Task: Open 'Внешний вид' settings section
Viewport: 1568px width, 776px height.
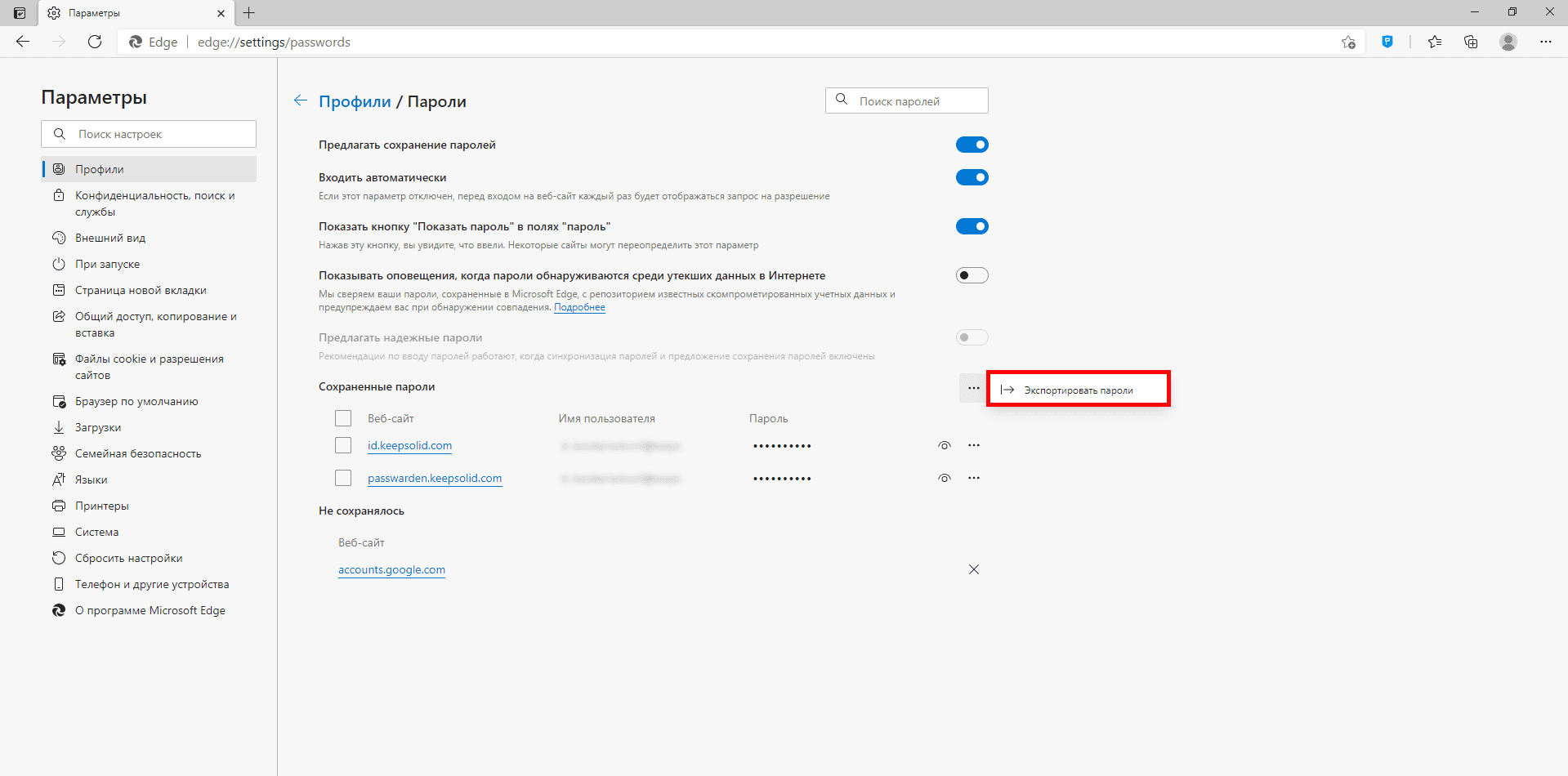Action: pos(110,238)
